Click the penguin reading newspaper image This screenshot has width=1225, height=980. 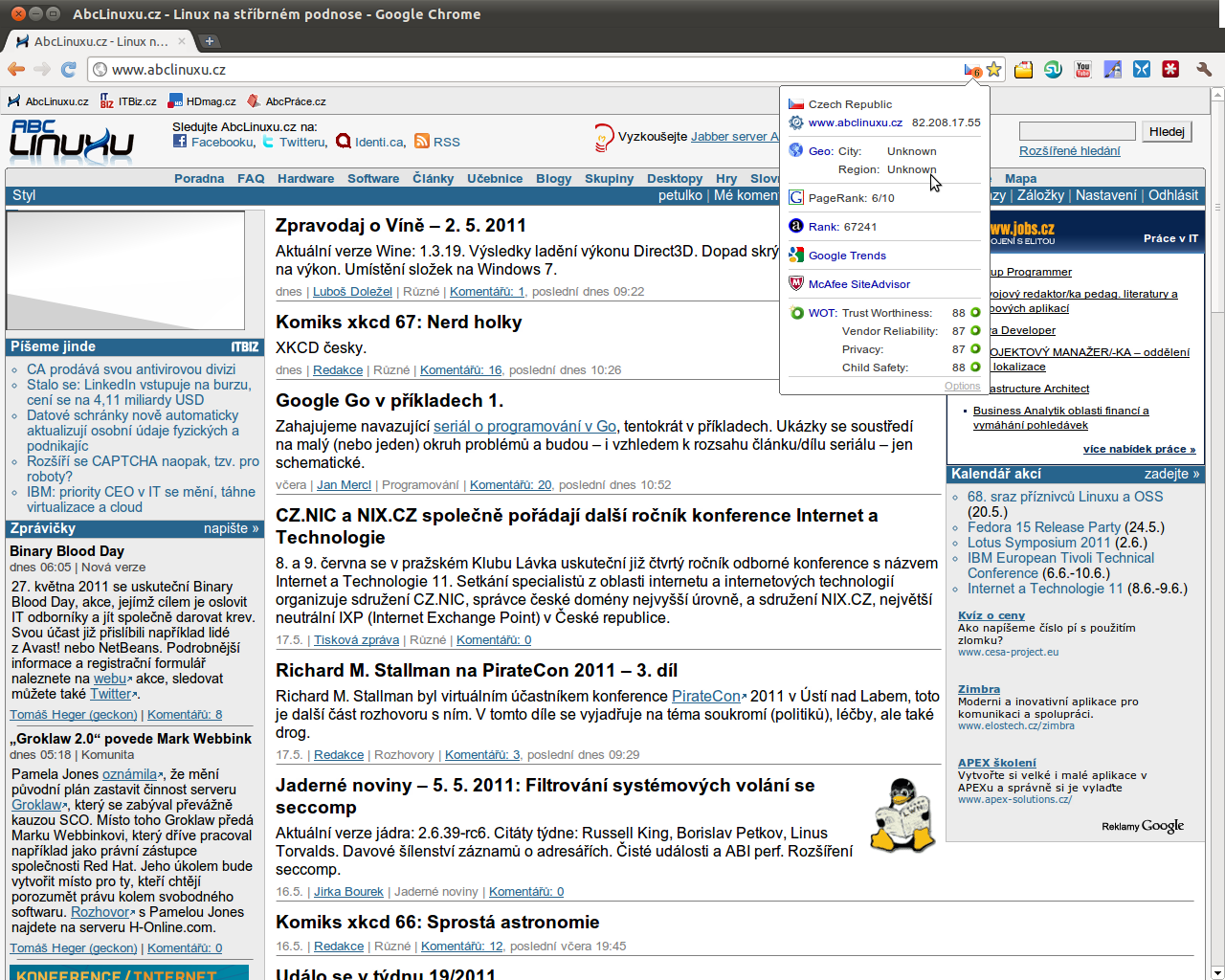pyautogui.click(x=902, y=815)
